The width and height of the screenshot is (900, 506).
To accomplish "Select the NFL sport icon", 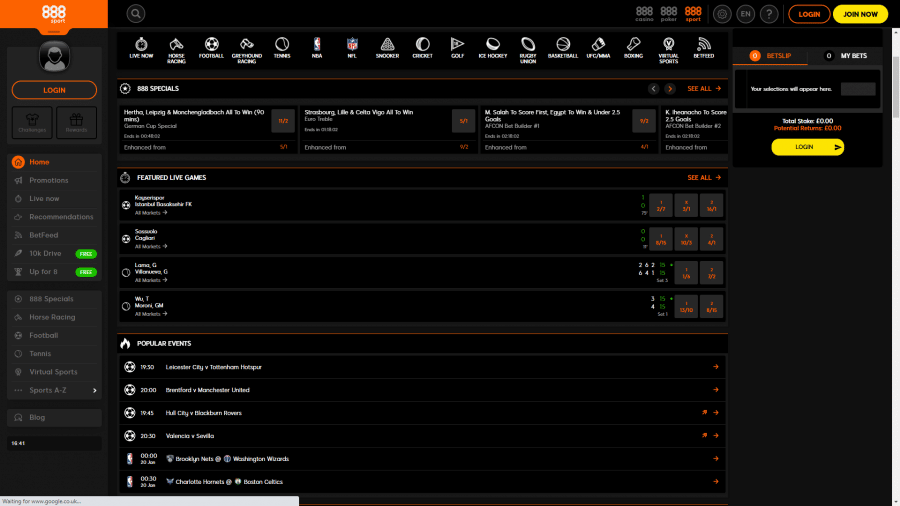I will (352, 48).
